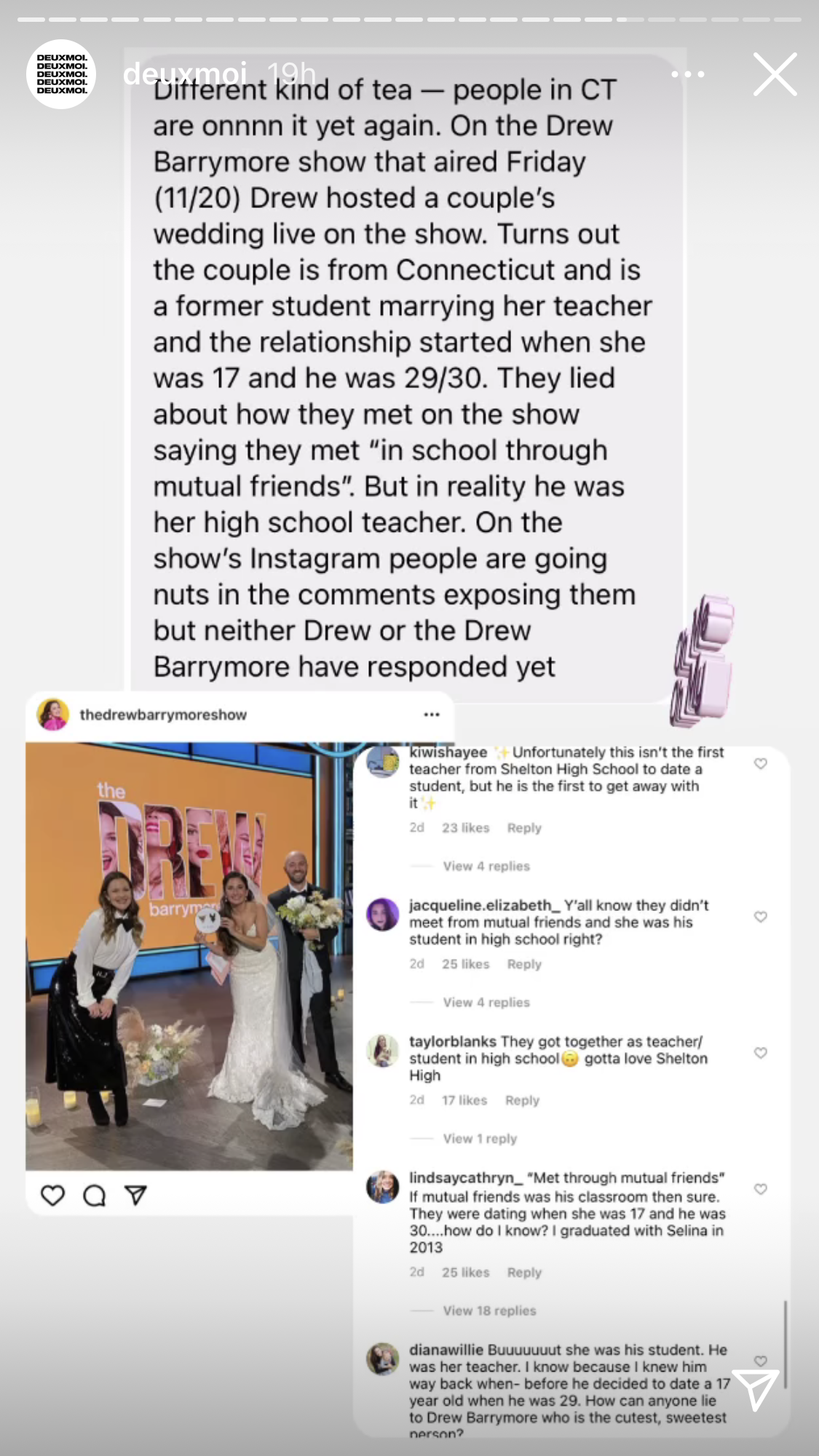Open the story three-dots options menu
Image resolution: width=819 pixels, height=1456 pixels.
(x=687, y=74)
